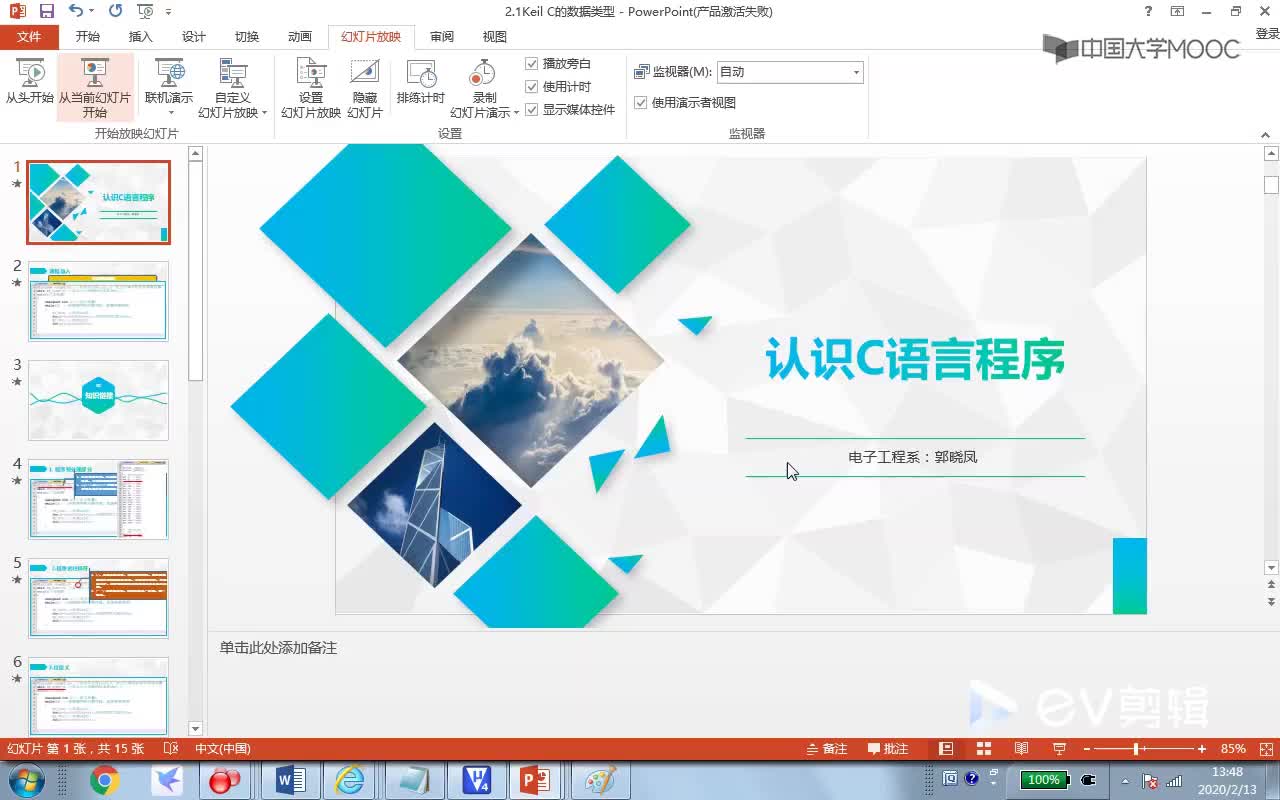Viewport: 1280px width, 800px height.
Task: Click Hide Slide (隐藏幻灯片) icon
Action: pyautogui.click(x=364, y=88)
